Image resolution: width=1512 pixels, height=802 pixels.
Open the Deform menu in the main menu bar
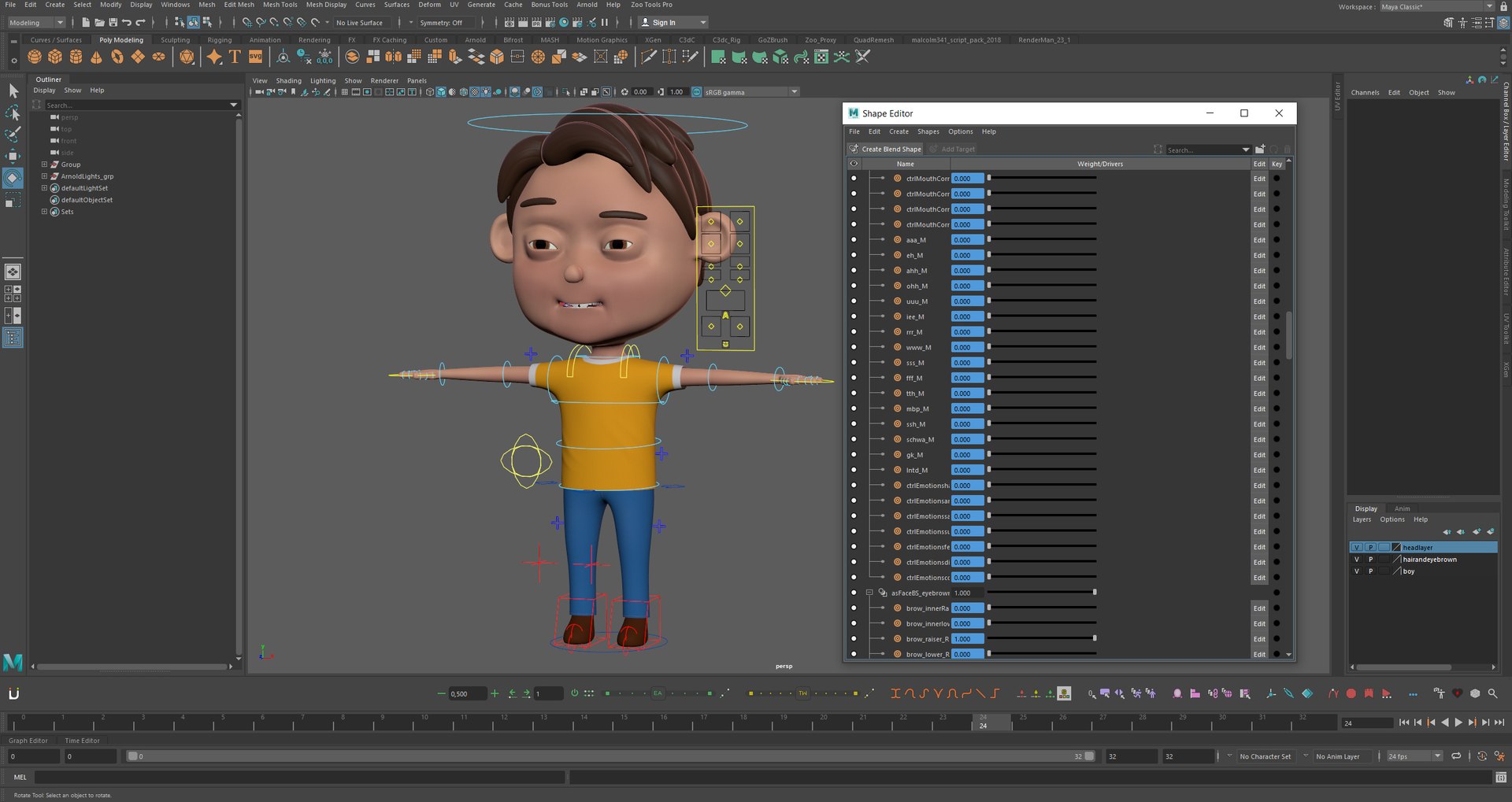tap(429, 5)
